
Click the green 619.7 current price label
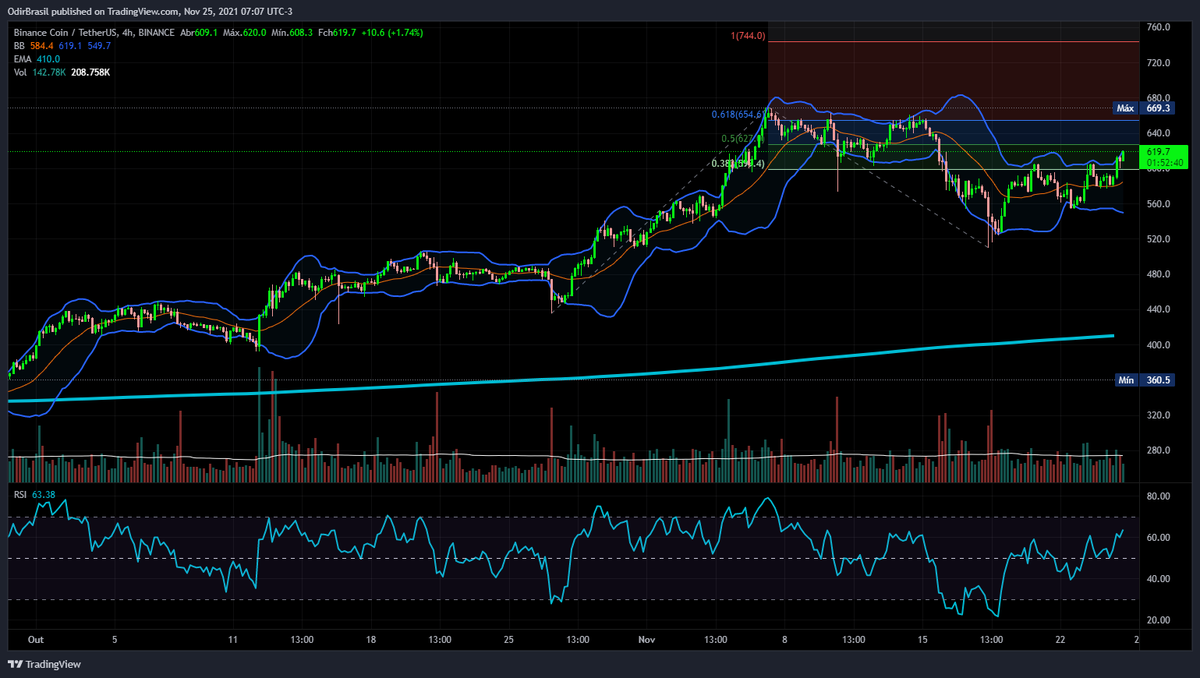point(1157,150)
